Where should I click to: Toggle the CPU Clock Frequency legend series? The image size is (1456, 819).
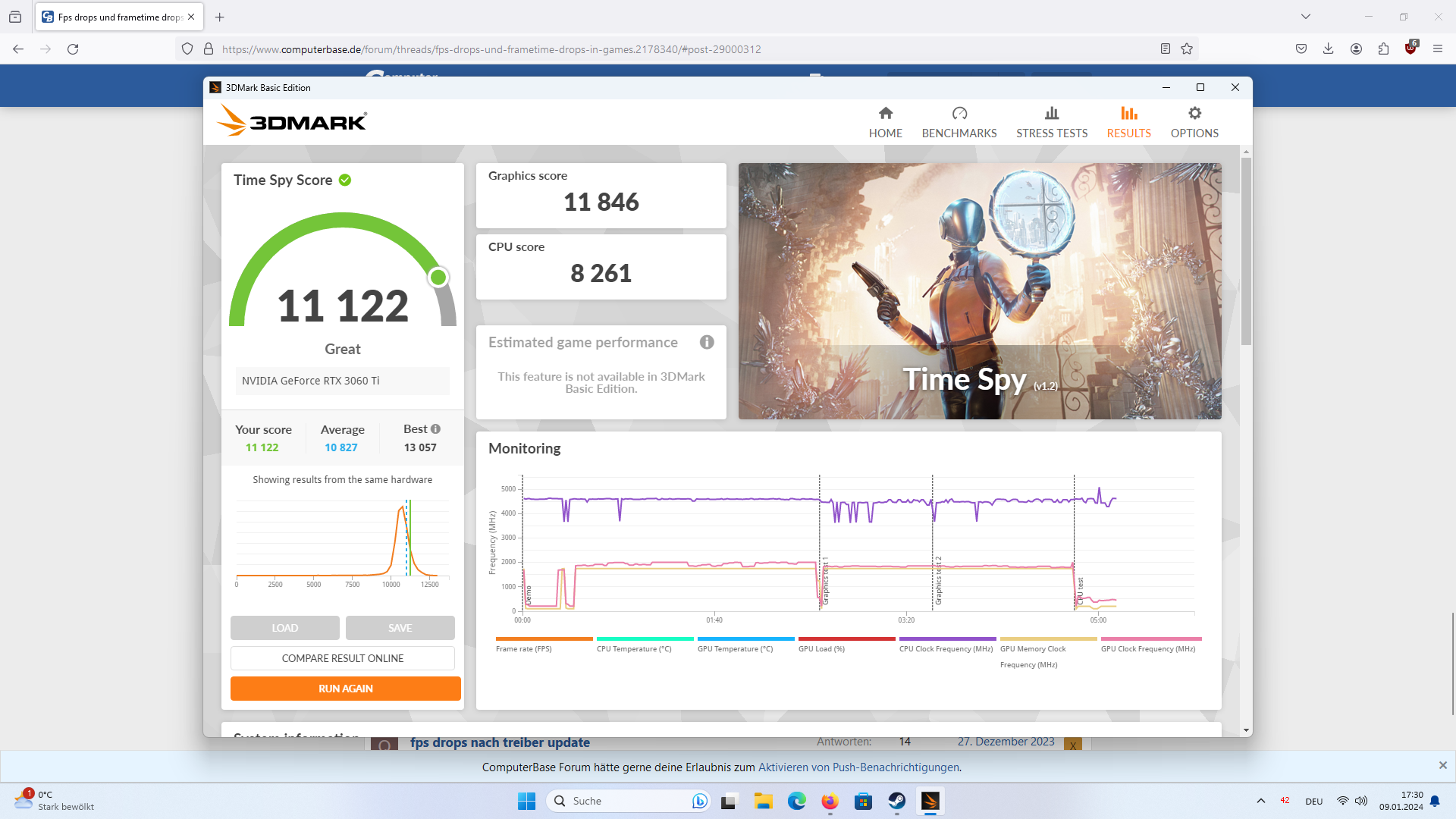(x=946, y=649)
